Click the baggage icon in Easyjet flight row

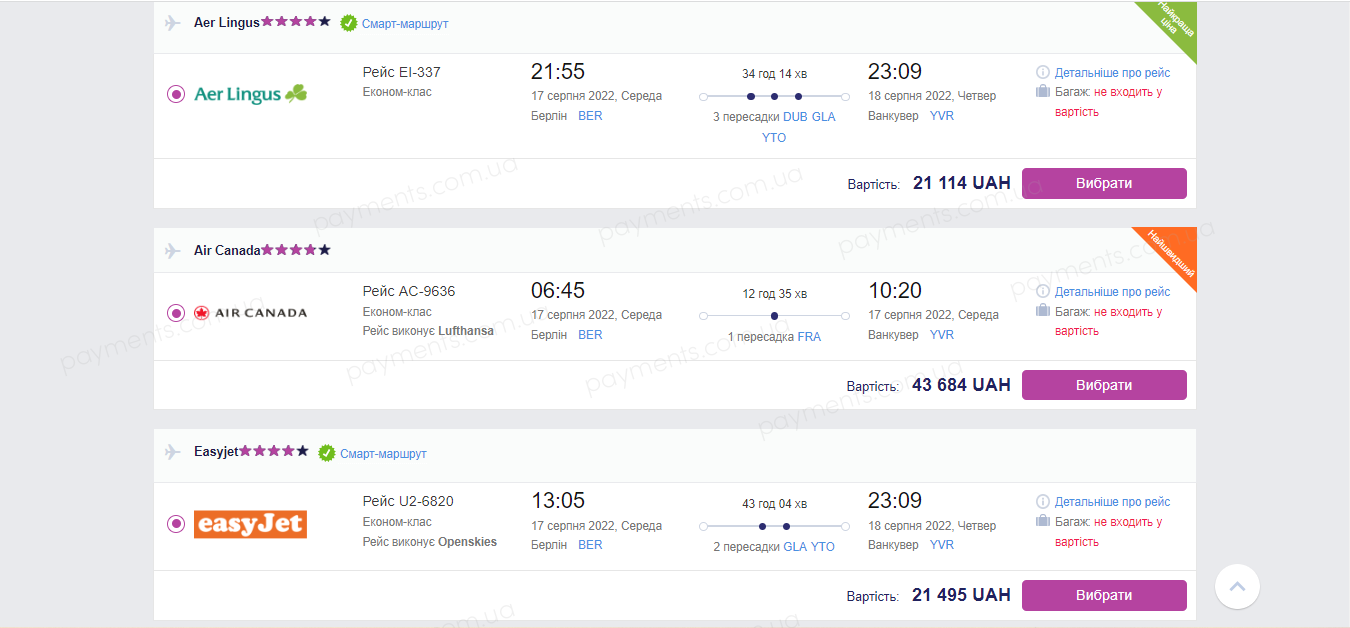(x=1043, y=521)
